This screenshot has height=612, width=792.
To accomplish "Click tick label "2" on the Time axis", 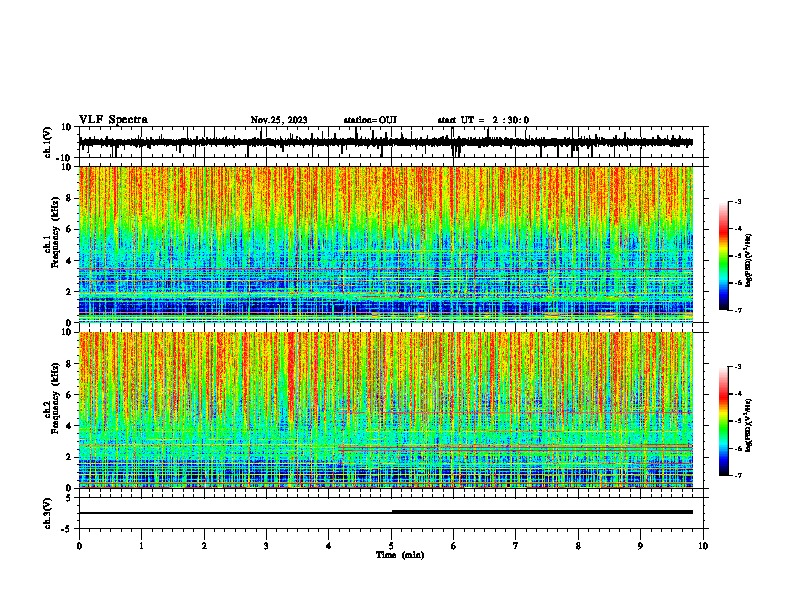I will (x=204, y=546).
